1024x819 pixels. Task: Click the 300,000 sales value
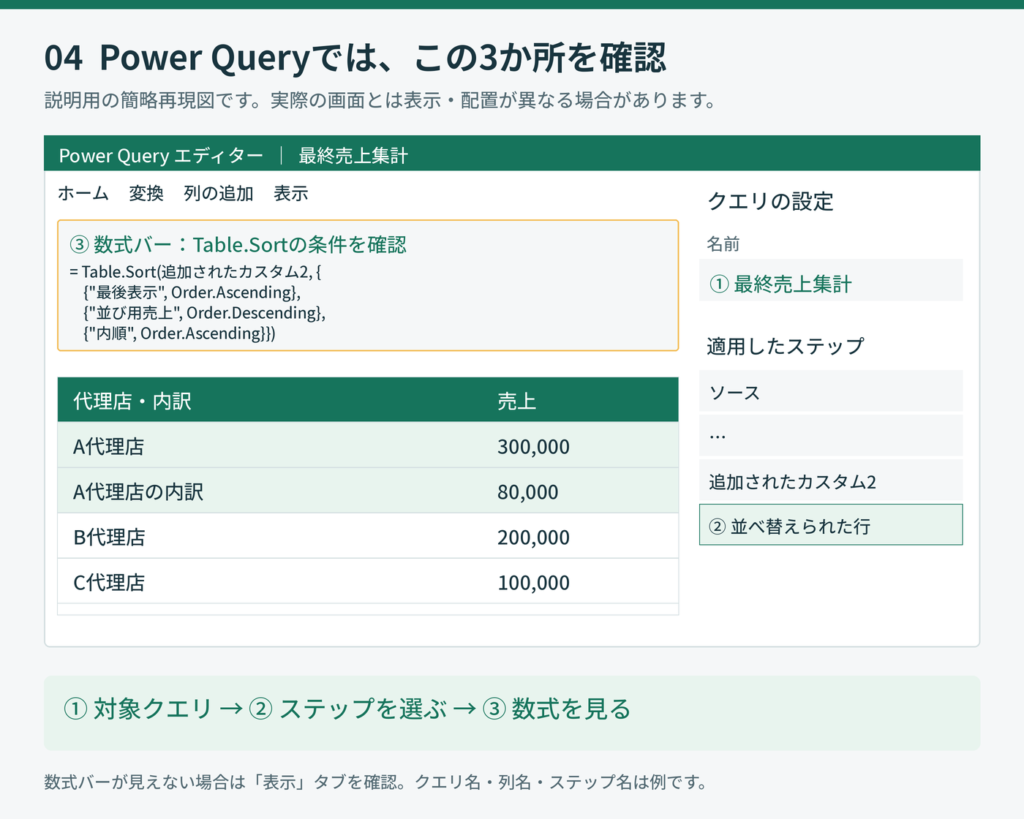[534, 446]
